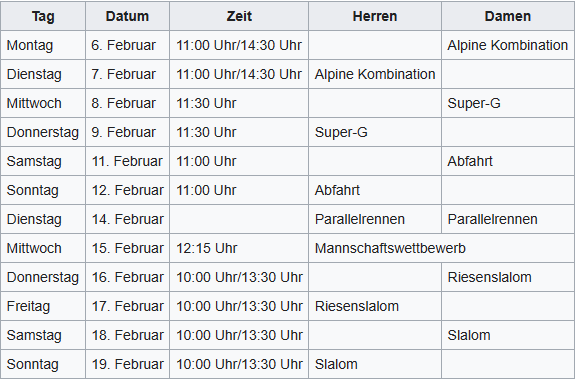Image resolution: width=576 pixels, height=379 pixels.
Task: Click the Freitag day cell
Action: (43, 306)
